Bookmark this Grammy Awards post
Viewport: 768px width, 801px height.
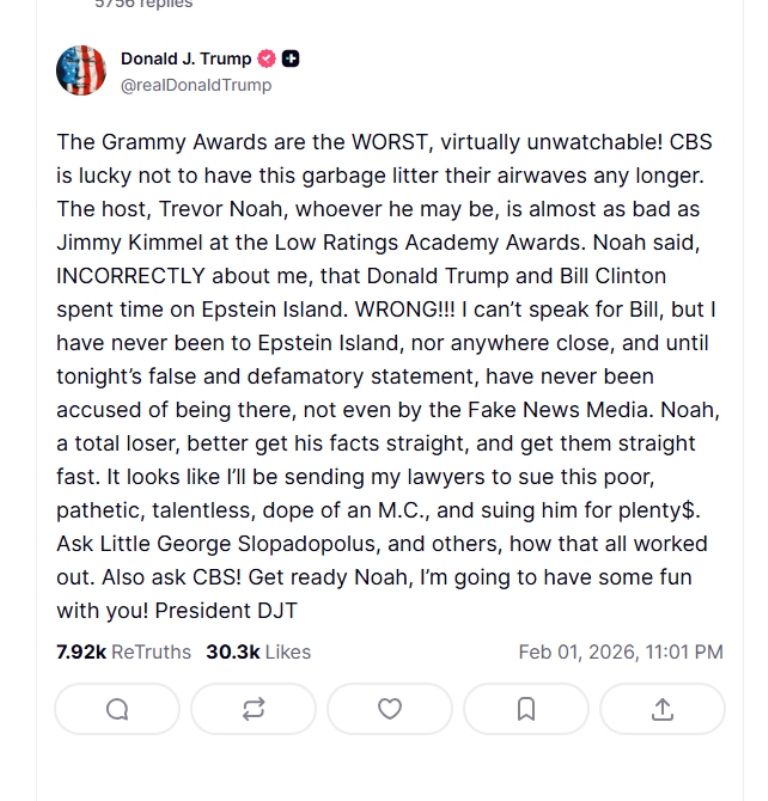[526, 709]
